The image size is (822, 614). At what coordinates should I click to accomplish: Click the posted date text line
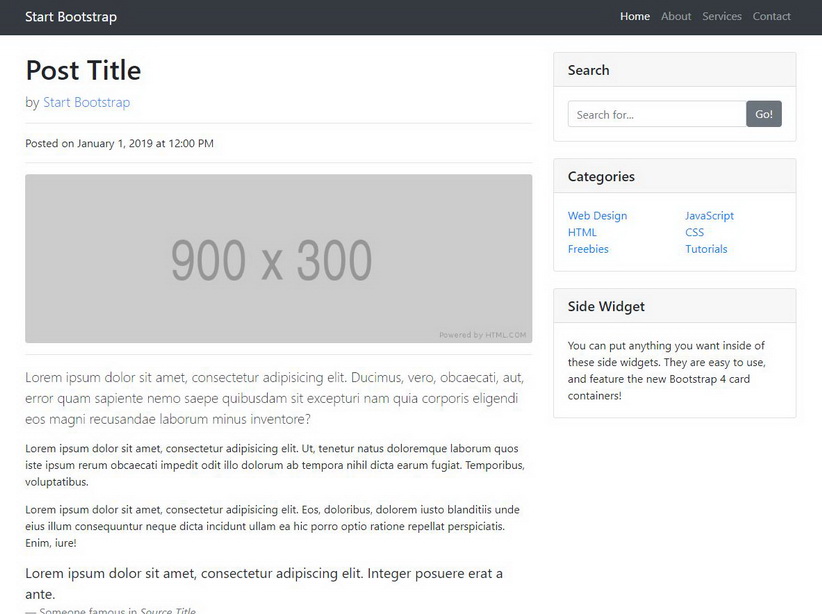(119, 144)
